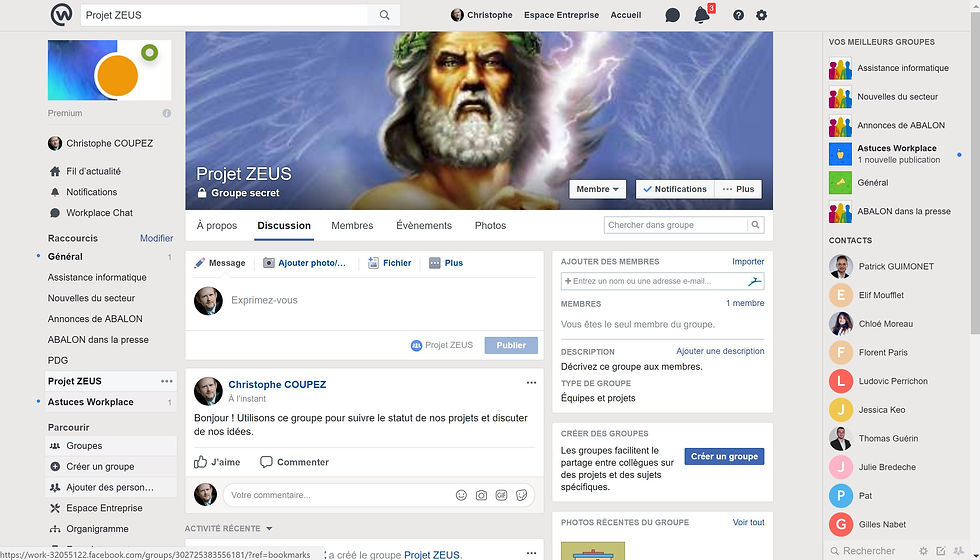Open the Astuces Workplace shortcut in sidebar
The width and height of the screenshot is (980, 560).
[91, 402]
